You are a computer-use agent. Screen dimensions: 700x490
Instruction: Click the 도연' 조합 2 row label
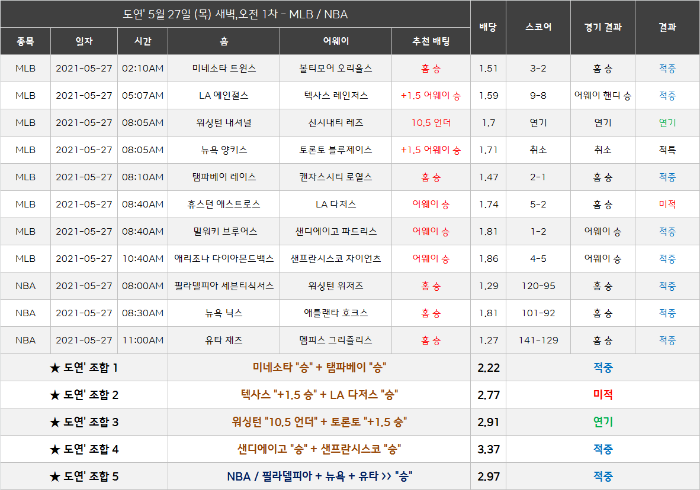[84, 395]
